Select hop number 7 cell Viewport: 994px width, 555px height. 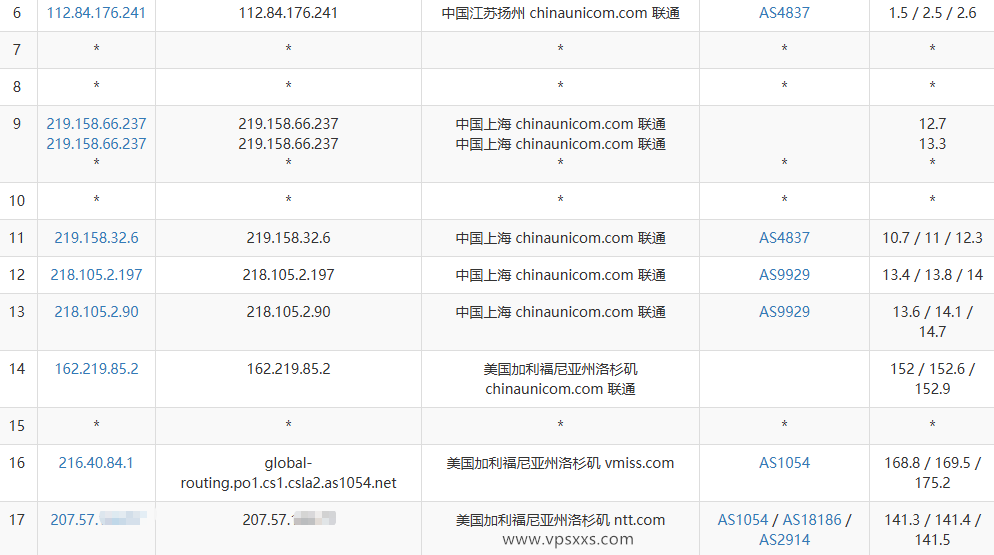(18, 49)
